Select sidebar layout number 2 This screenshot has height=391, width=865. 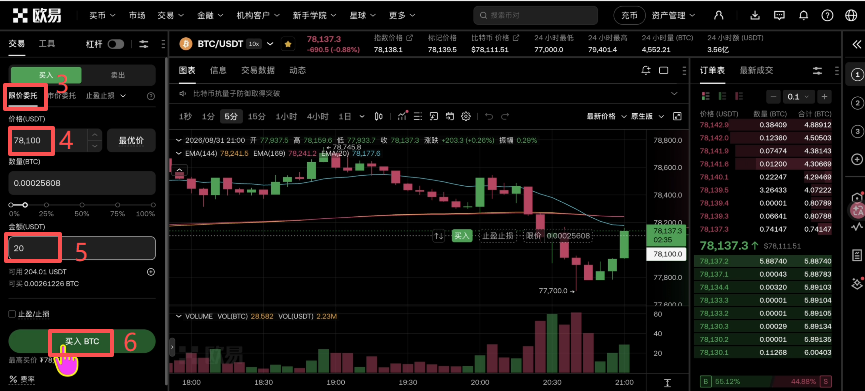click(x=856, y=103)
